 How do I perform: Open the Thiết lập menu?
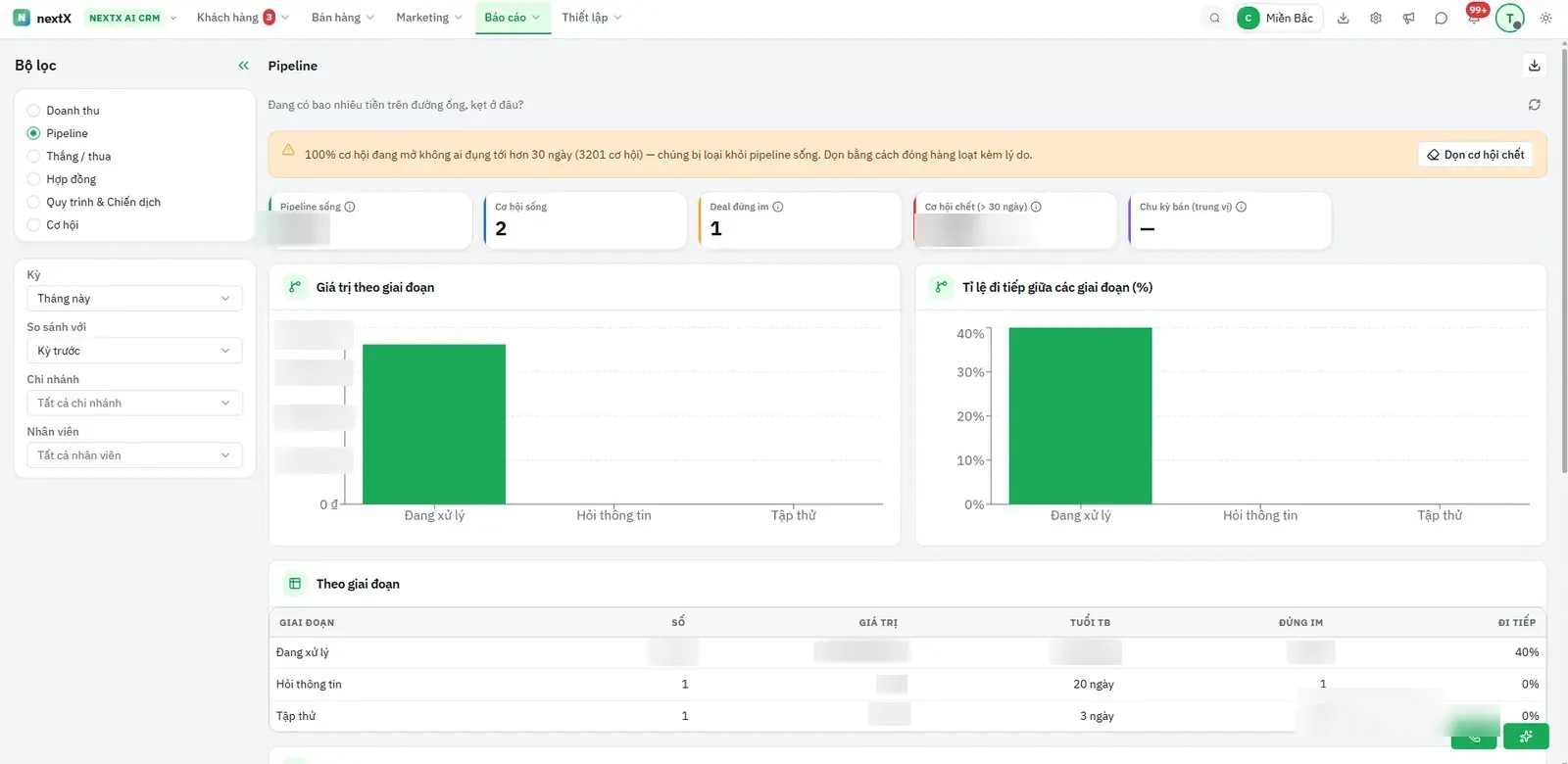(x=592, y=18)
